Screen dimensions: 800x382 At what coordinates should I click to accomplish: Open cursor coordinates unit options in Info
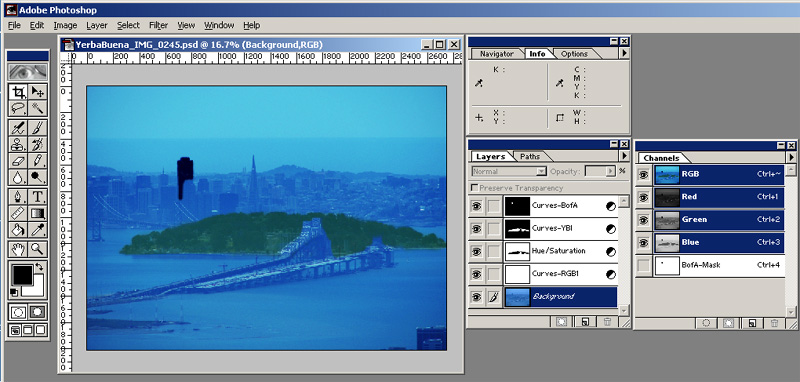479,117
